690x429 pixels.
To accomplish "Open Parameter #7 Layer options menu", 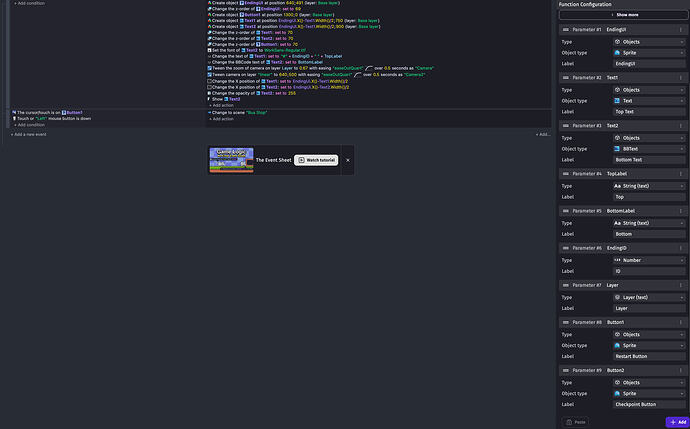I will 680,285.
